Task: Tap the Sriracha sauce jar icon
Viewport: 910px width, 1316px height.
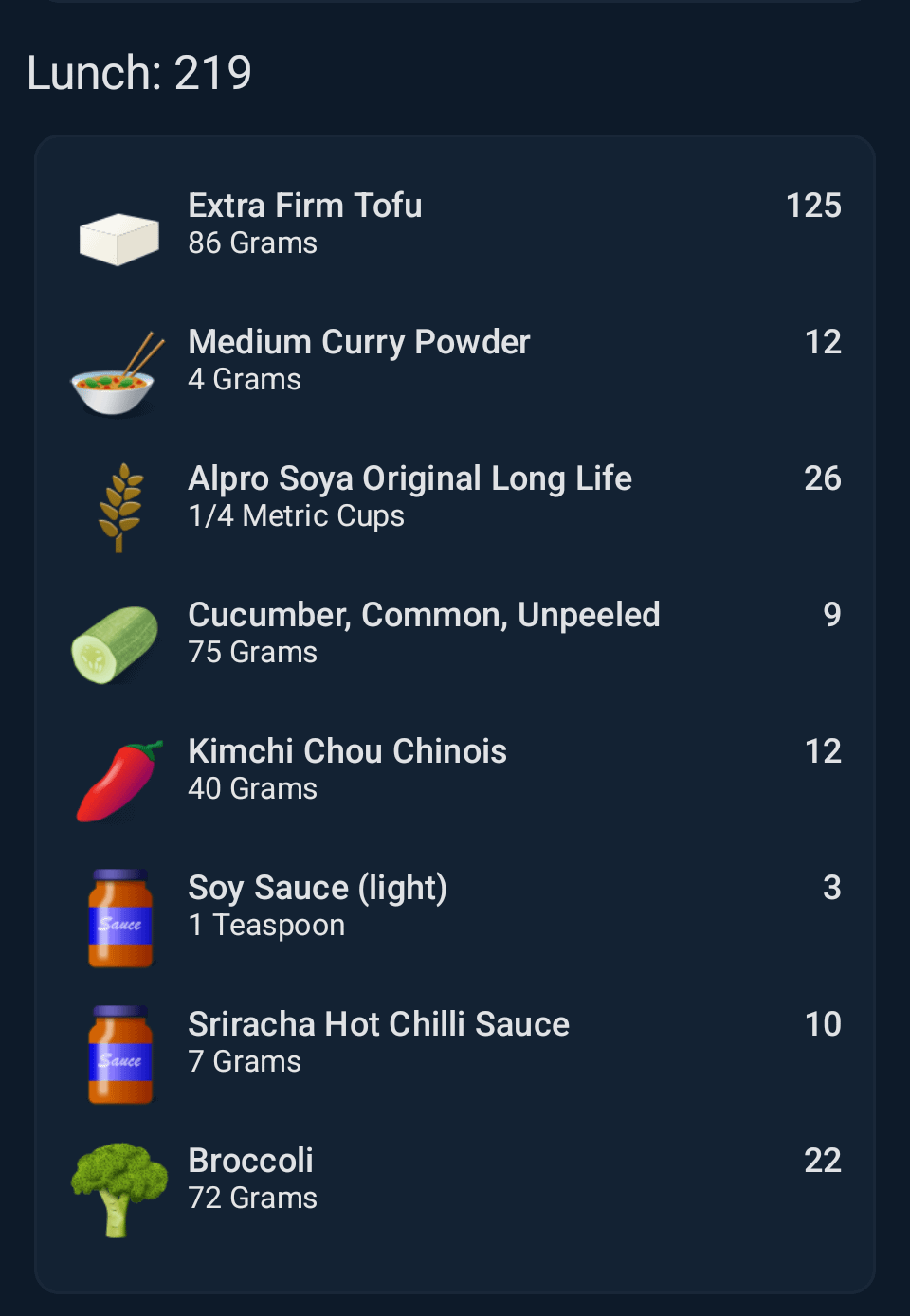Action: [x=120, y=1055]
